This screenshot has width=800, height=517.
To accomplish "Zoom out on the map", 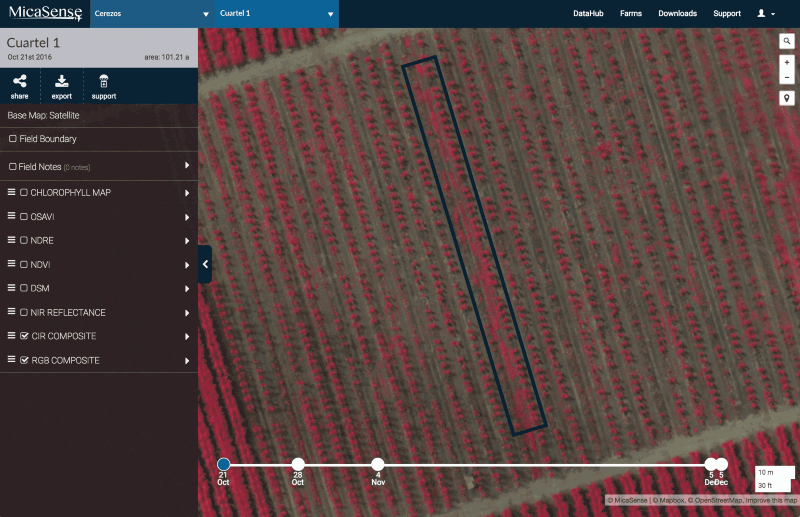I will tap(787, 77).
